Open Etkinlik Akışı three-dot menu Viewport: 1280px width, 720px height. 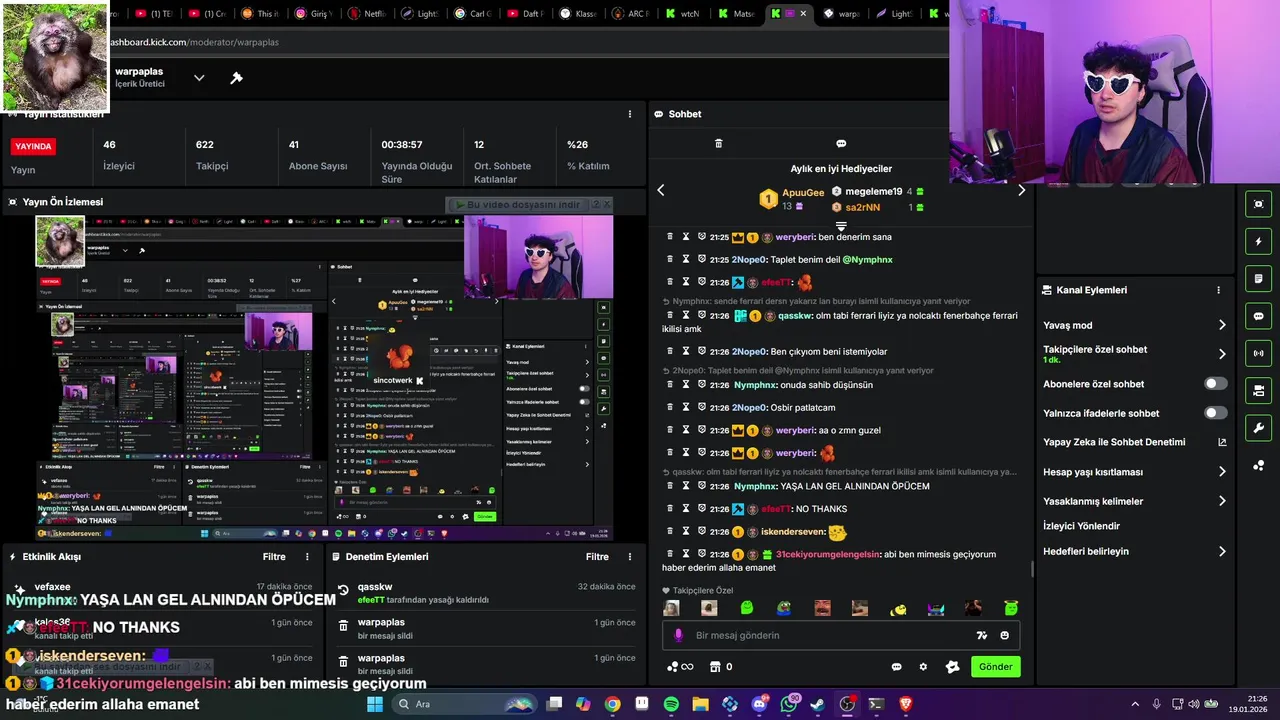(307, 557)
